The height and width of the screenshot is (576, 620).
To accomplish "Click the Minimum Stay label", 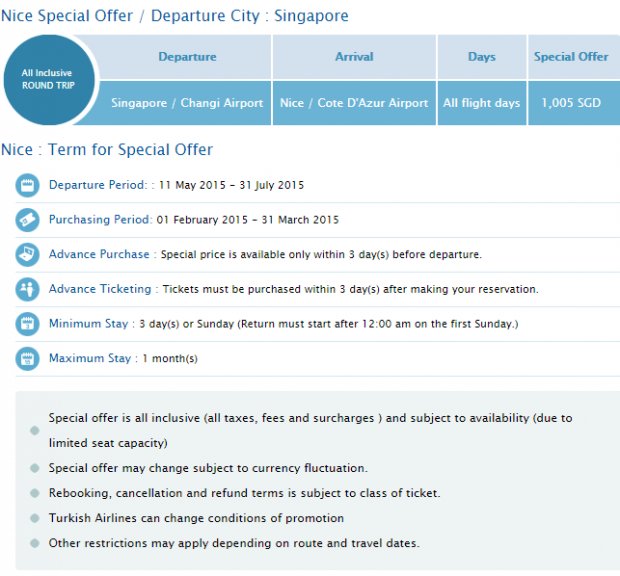I will pyautogui.click(x=89, y=324).
